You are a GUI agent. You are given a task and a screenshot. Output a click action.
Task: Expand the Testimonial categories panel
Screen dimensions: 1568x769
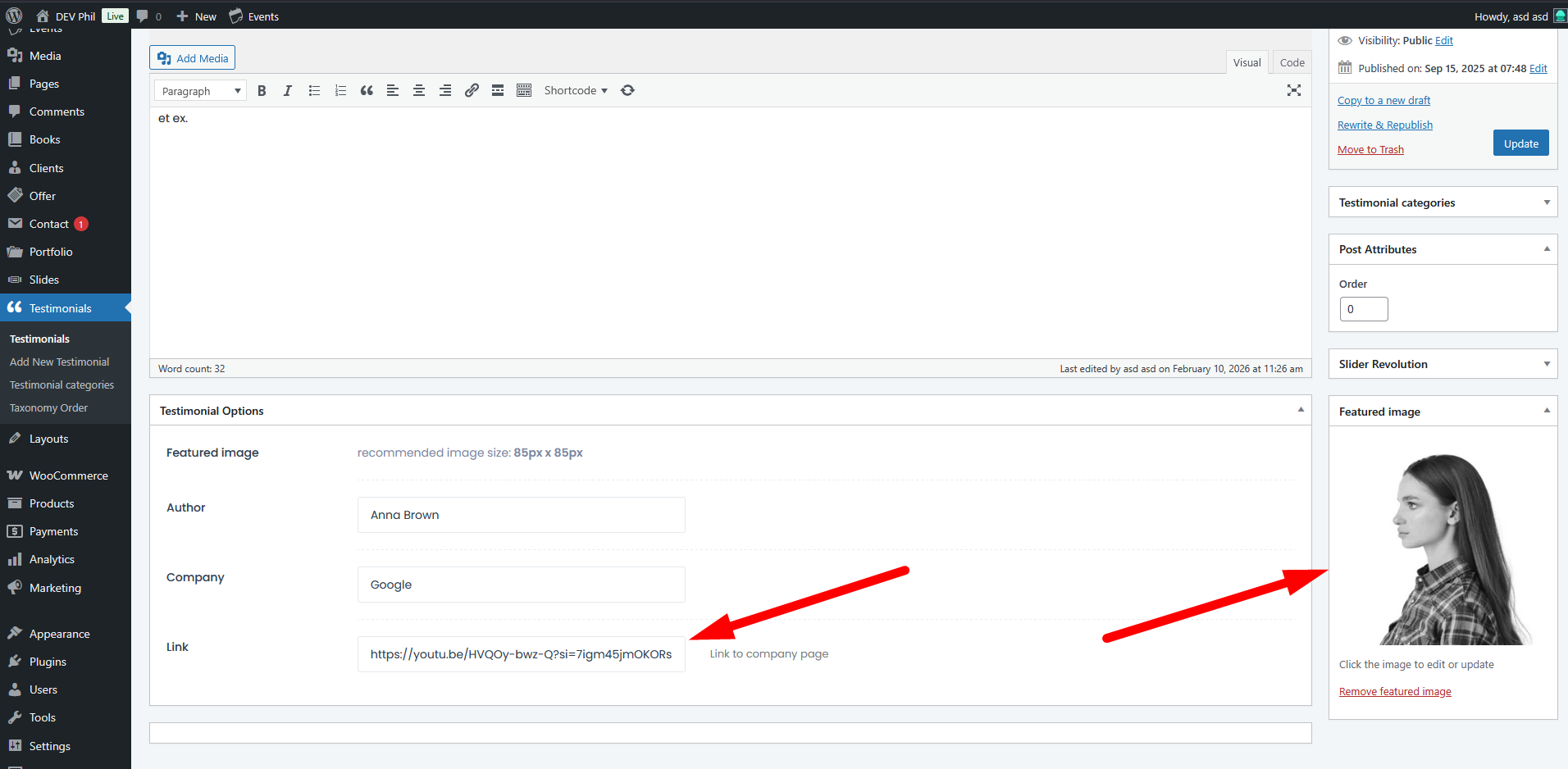1546,202
